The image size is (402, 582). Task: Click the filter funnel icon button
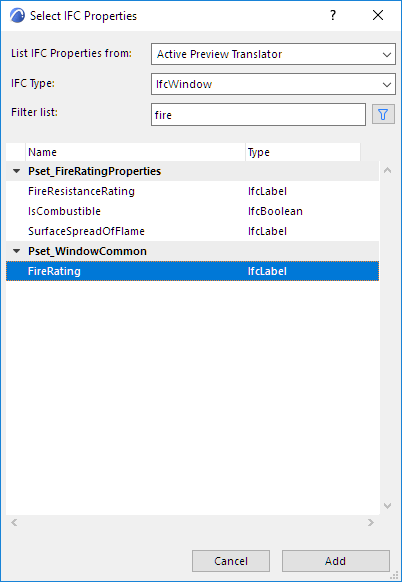[383, 115]
